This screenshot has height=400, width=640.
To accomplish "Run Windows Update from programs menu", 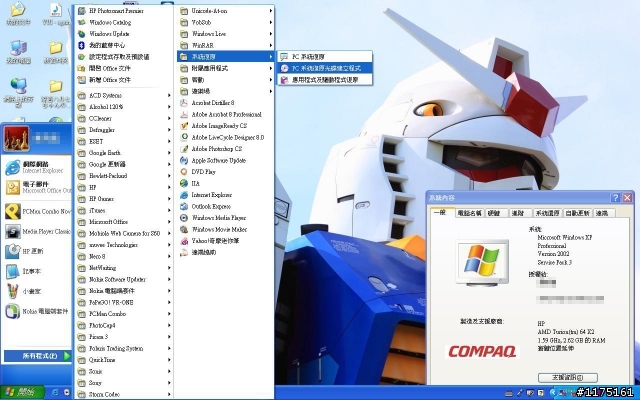I will pyautogui.click(x=124, y=34).
